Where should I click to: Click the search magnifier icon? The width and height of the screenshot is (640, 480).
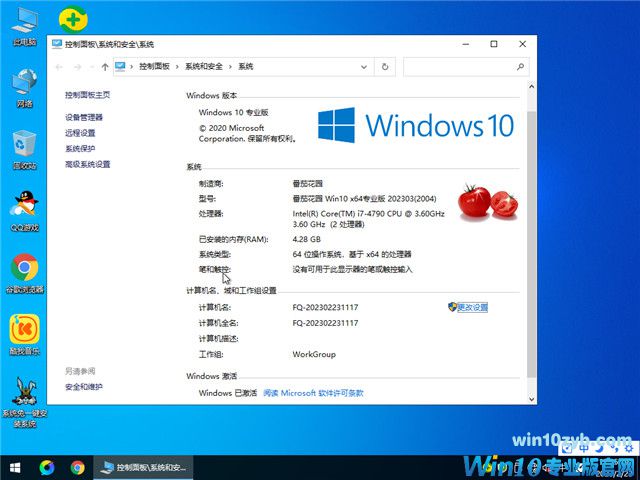pyautogui.click(x=520, y=67)
